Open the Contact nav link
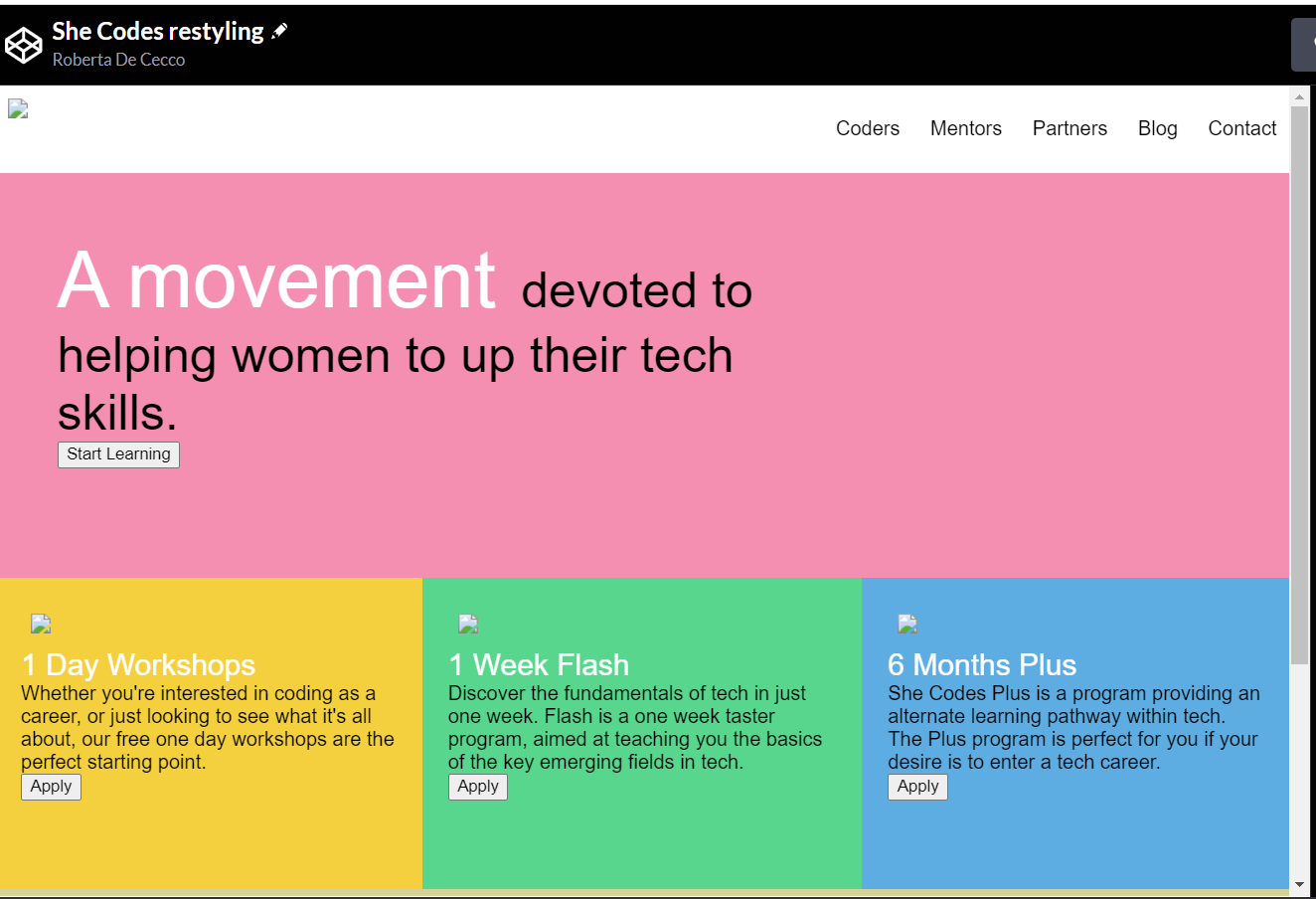 [1242, 128]
